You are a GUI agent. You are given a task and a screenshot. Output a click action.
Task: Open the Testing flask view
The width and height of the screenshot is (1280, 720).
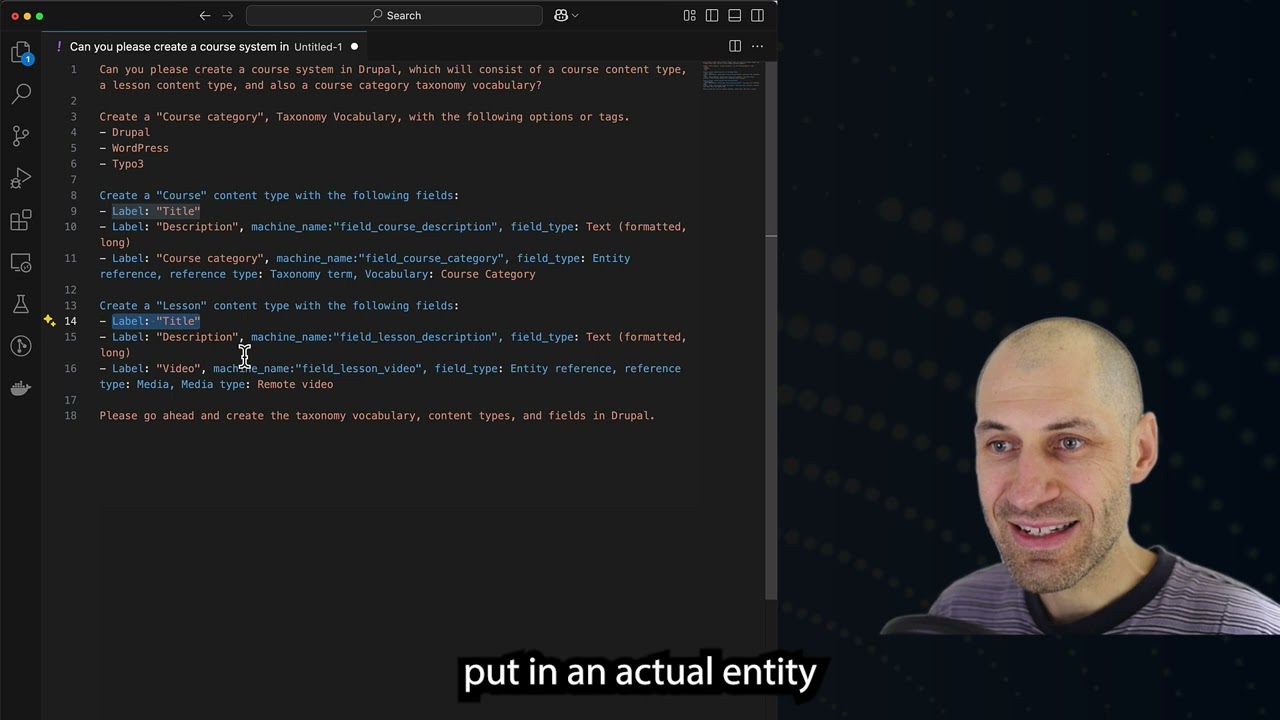(21, 304)
